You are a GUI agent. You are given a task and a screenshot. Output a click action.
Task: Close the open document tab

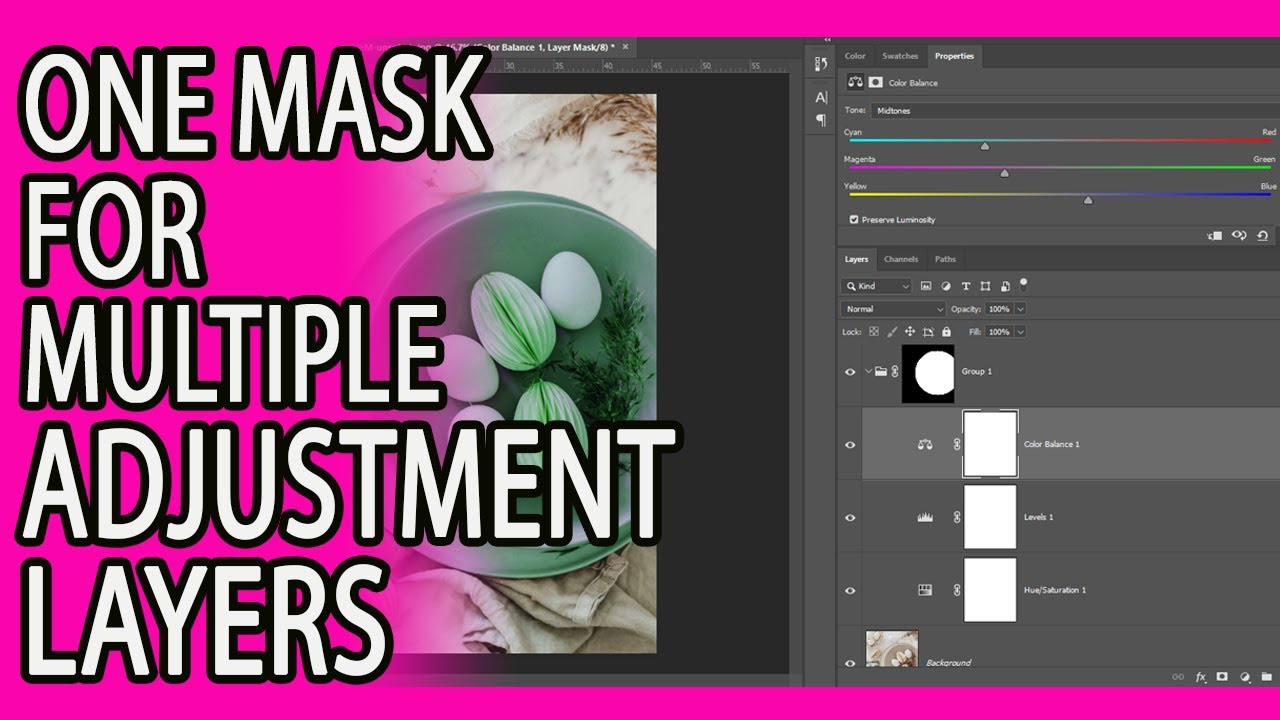click(626, 47)
